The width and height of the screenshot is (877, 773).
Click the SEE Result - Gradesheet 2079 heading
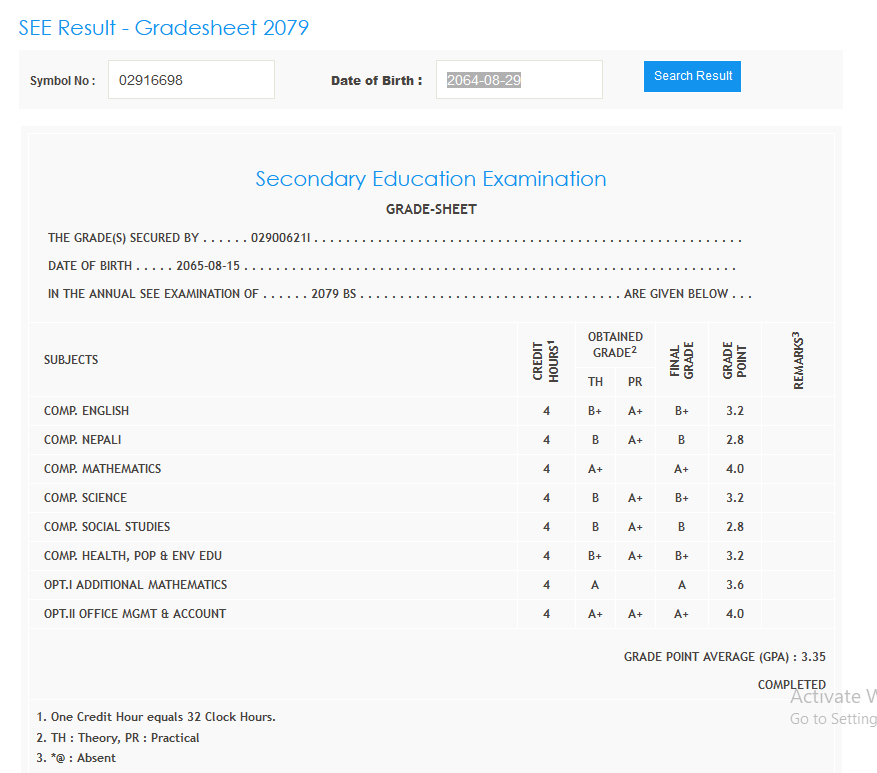click(164, 28)
